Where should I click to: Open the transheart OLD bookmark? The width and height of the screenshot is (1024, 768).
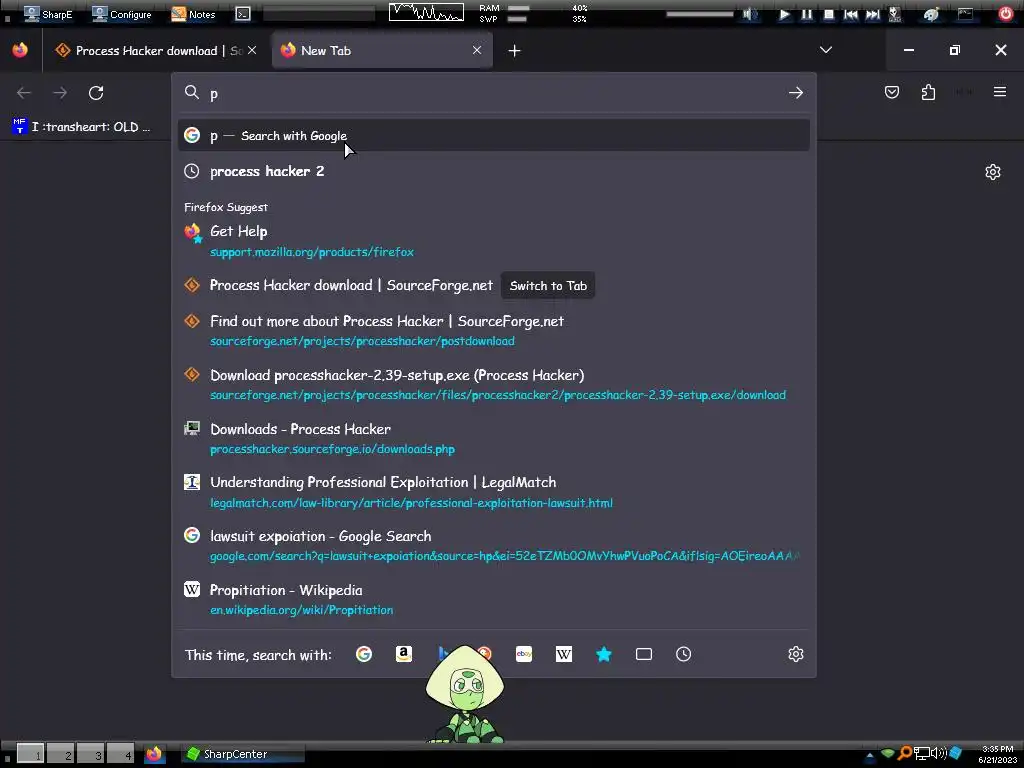point(82,127)
